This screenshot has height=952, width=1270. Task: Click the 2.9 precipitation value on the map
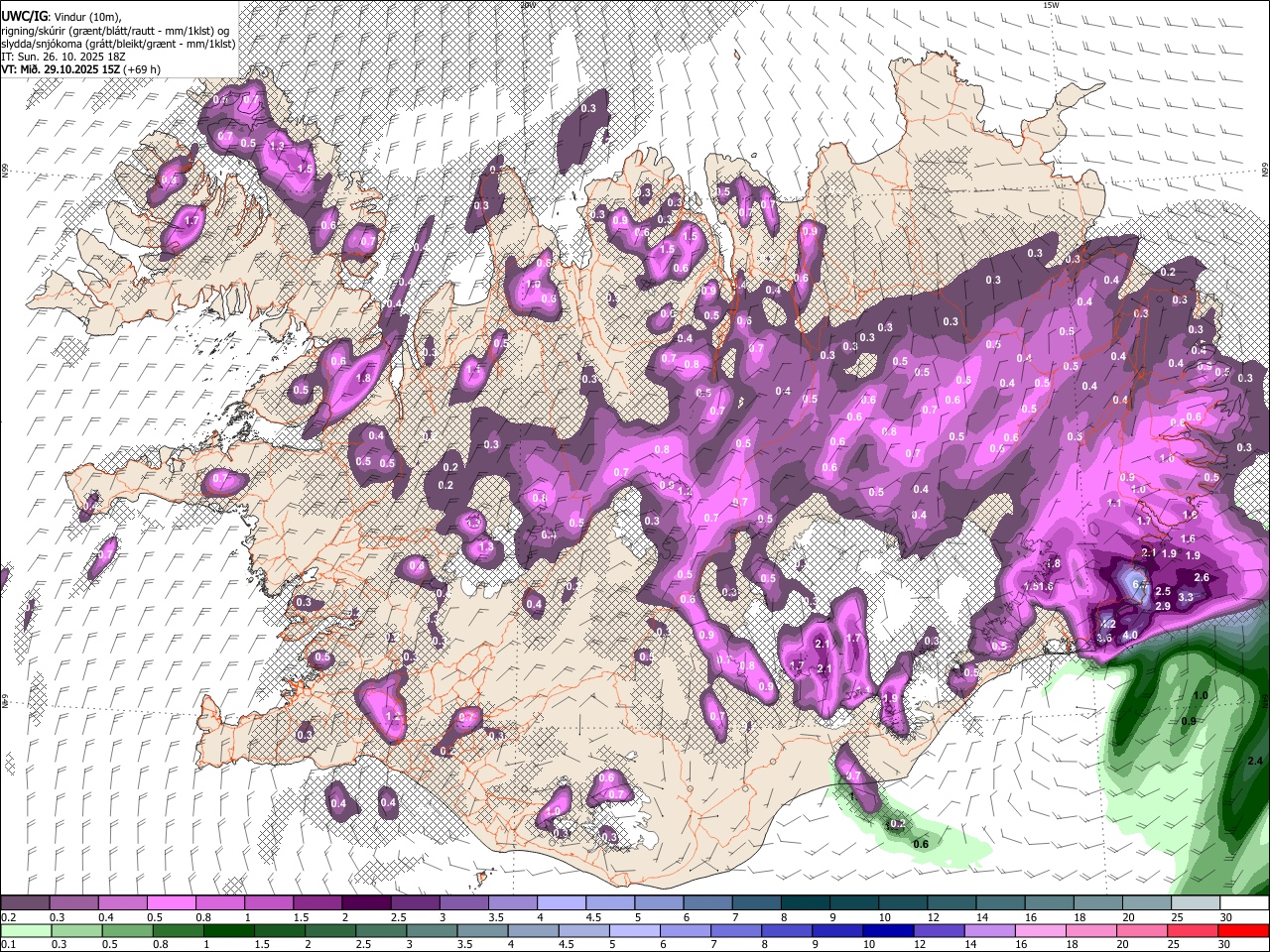pos(1164,605)
